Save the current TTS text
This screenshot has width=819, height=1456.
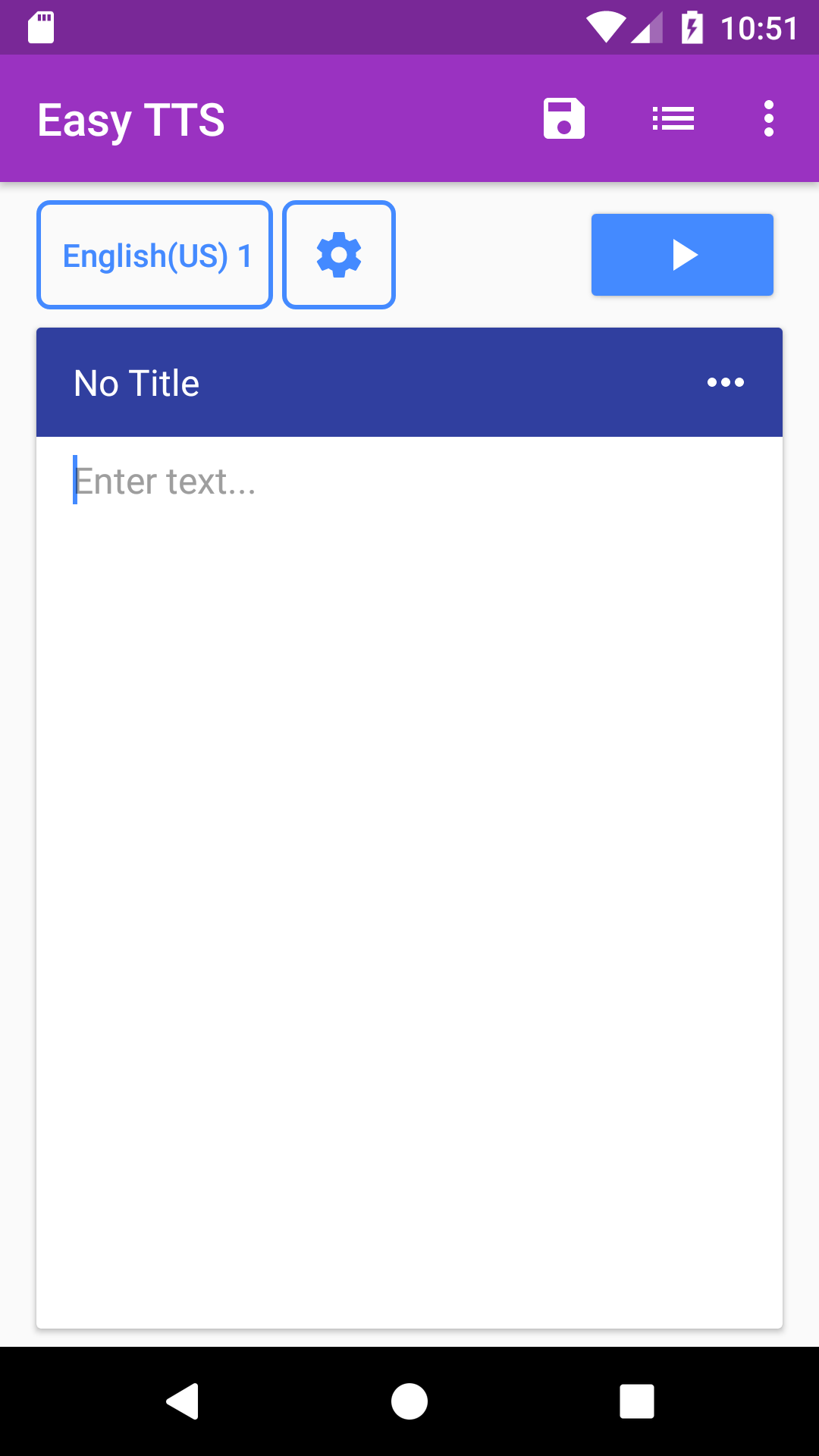(564, 118)
